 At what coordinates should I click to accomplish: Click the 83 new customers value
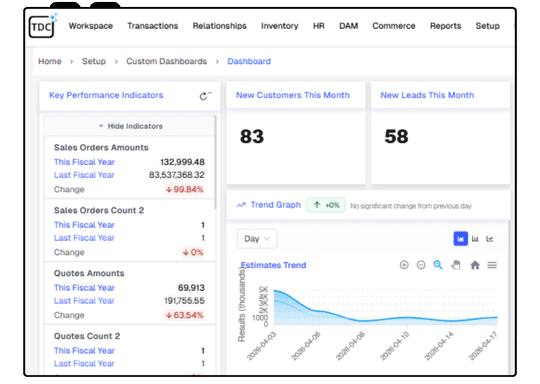[252, 136]
